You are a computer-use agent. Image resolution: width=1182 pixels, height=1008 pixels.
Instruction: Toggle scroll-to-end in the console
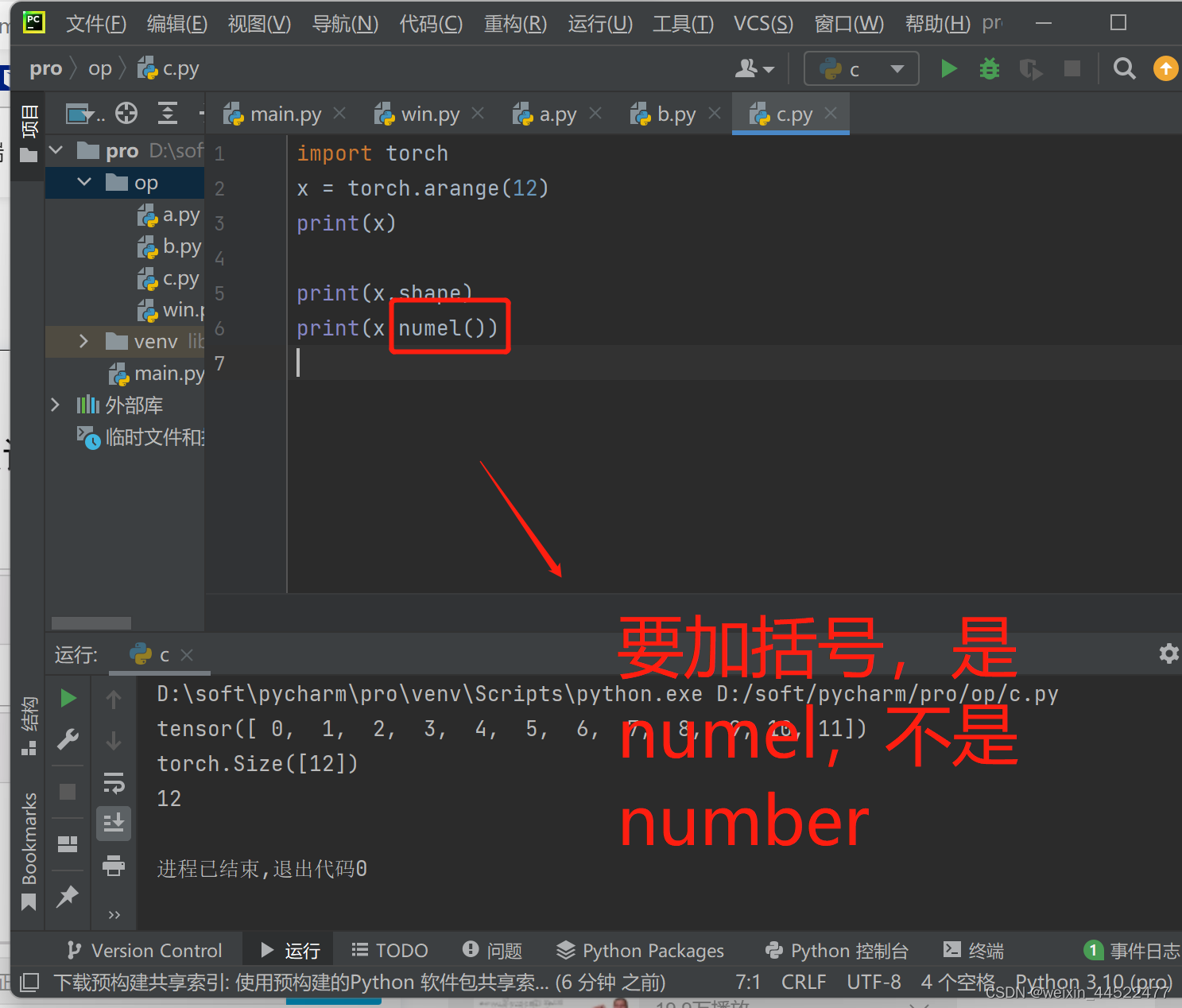tap(114, 823)
